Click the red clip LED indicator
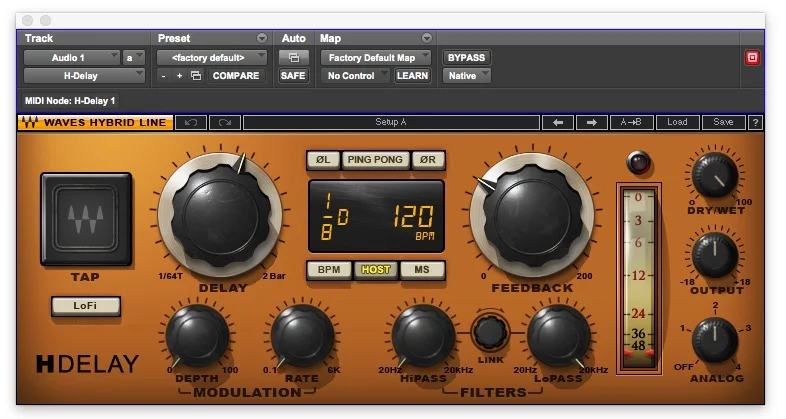The height and width of the screenshot is (419, 786). (639, 162)
